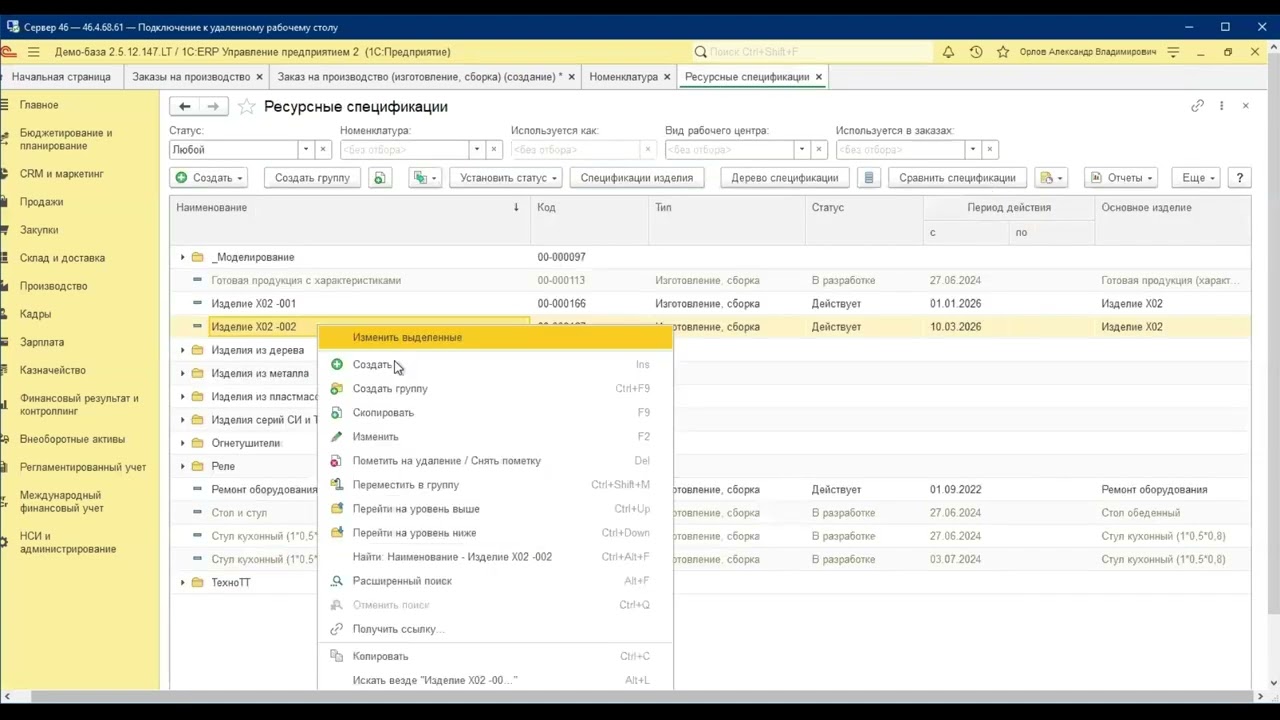Open the list-view icon before Сравнить спецификации

click(x=869, y=178)
